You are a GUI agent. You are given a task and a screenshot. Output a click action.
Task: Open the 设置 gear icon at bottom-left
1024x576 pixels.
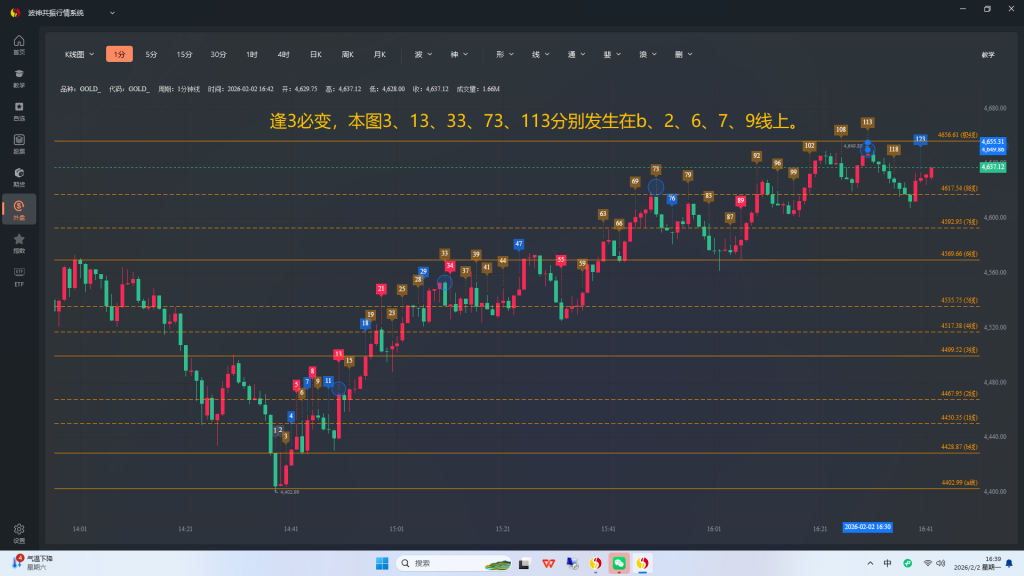coord(19,532)
